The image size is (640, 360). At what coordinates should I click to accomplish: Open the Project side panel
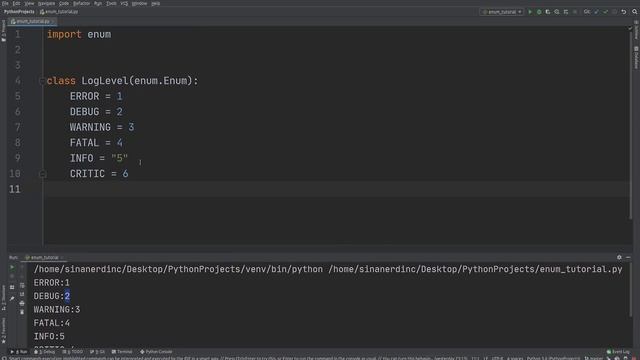point(4,31)
